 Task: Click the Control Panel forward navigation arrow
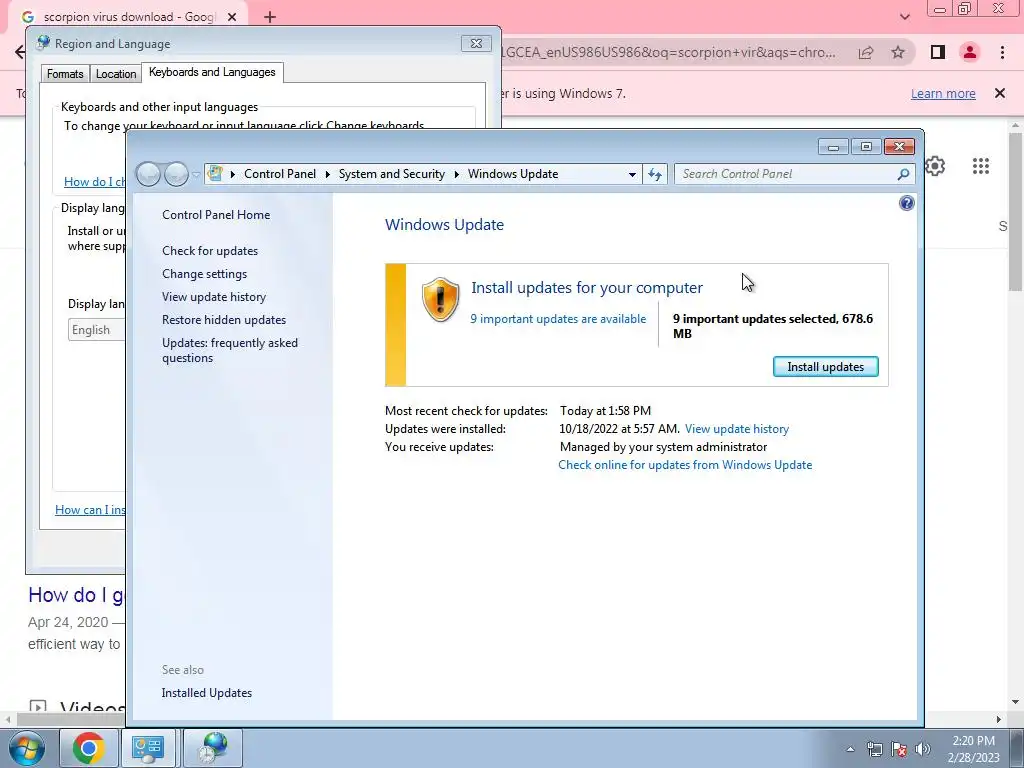point(176,174)
